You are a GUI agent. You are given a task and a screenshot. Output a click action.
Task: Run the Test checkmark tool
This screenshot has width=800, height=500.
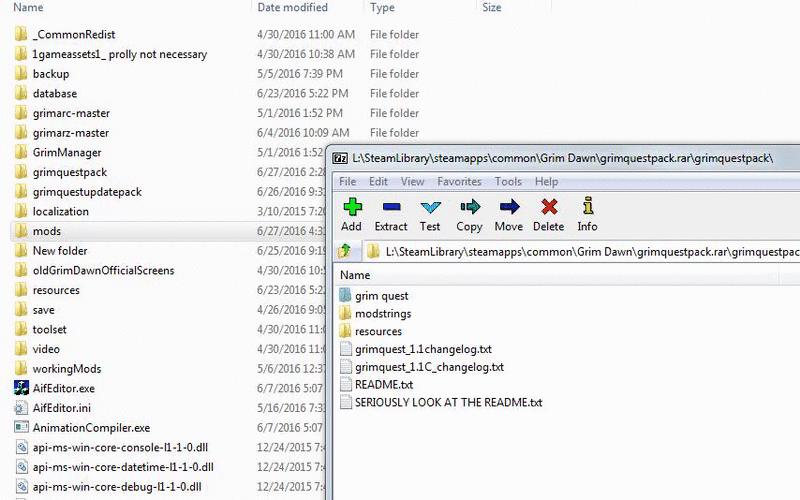pyautogui.click(x=430, y=207)
